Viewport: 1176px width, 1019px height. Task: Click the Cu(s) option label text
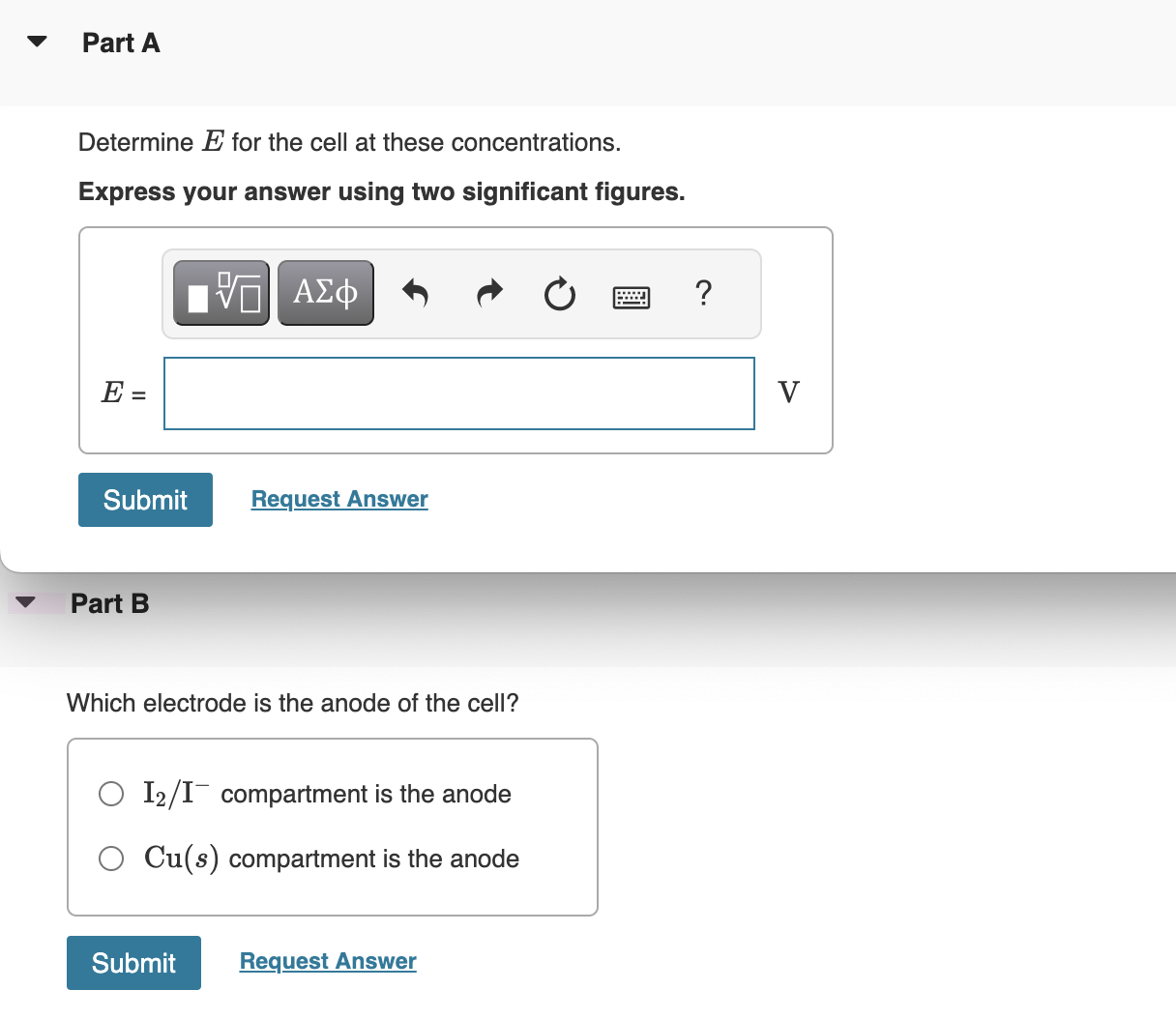point(332,859)
